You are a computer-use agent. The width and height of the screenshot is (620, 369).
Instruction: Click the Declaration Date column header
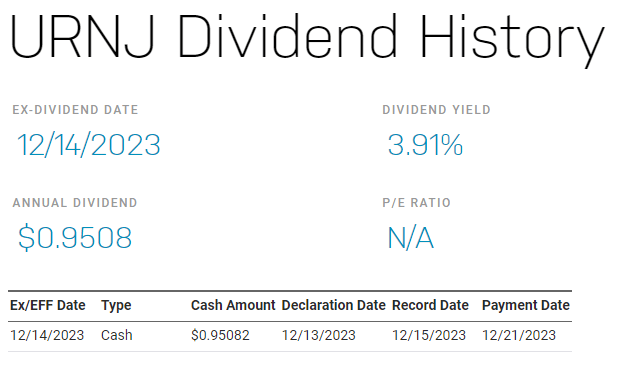pos(333,305)
